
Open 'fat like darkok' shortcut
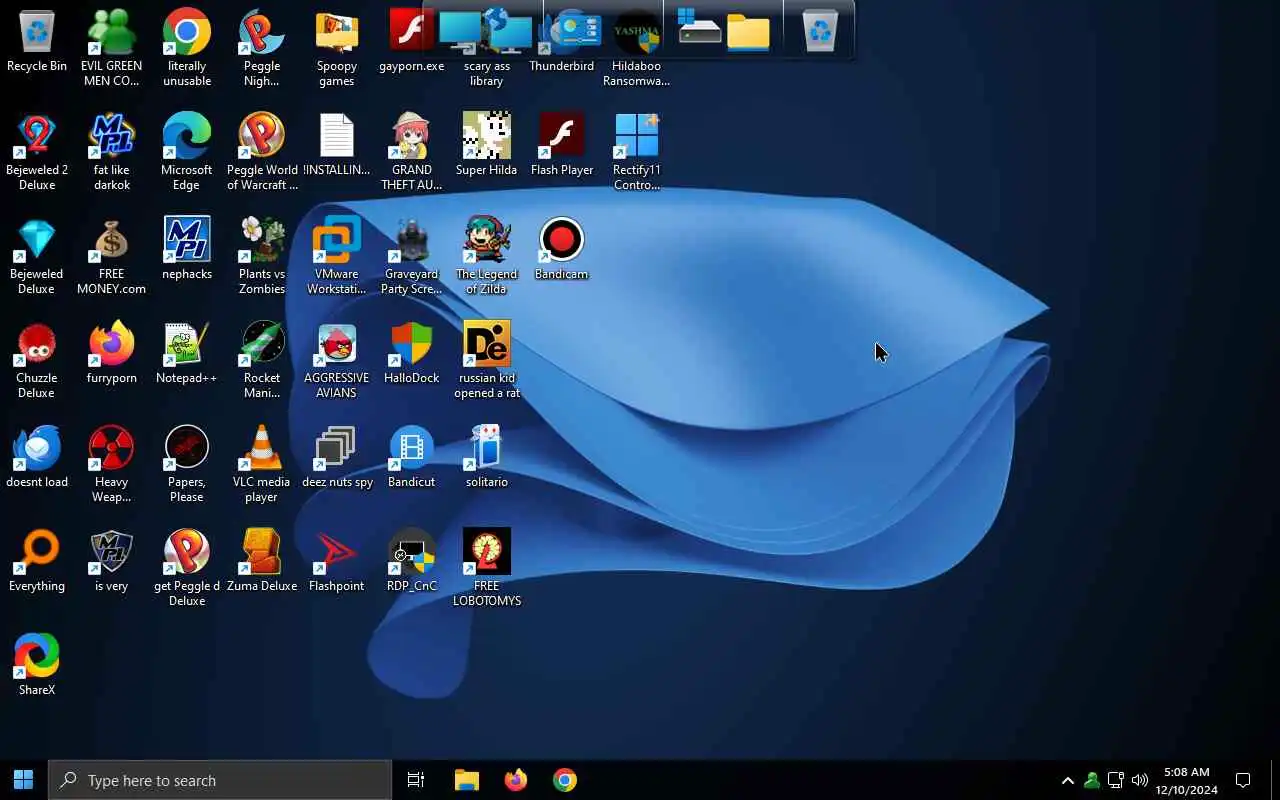[111, 151]
